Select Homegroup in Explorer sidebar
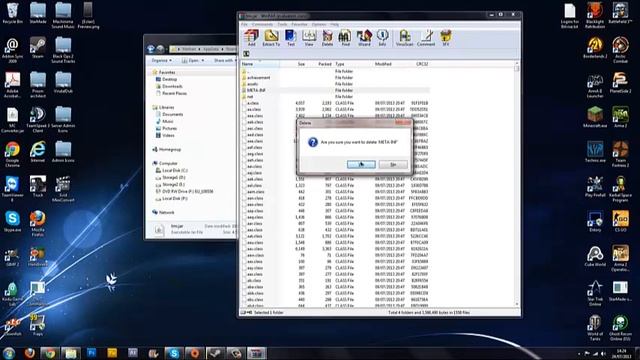The height and width of the screenshot is (360, 640). (x=167, y=149)
